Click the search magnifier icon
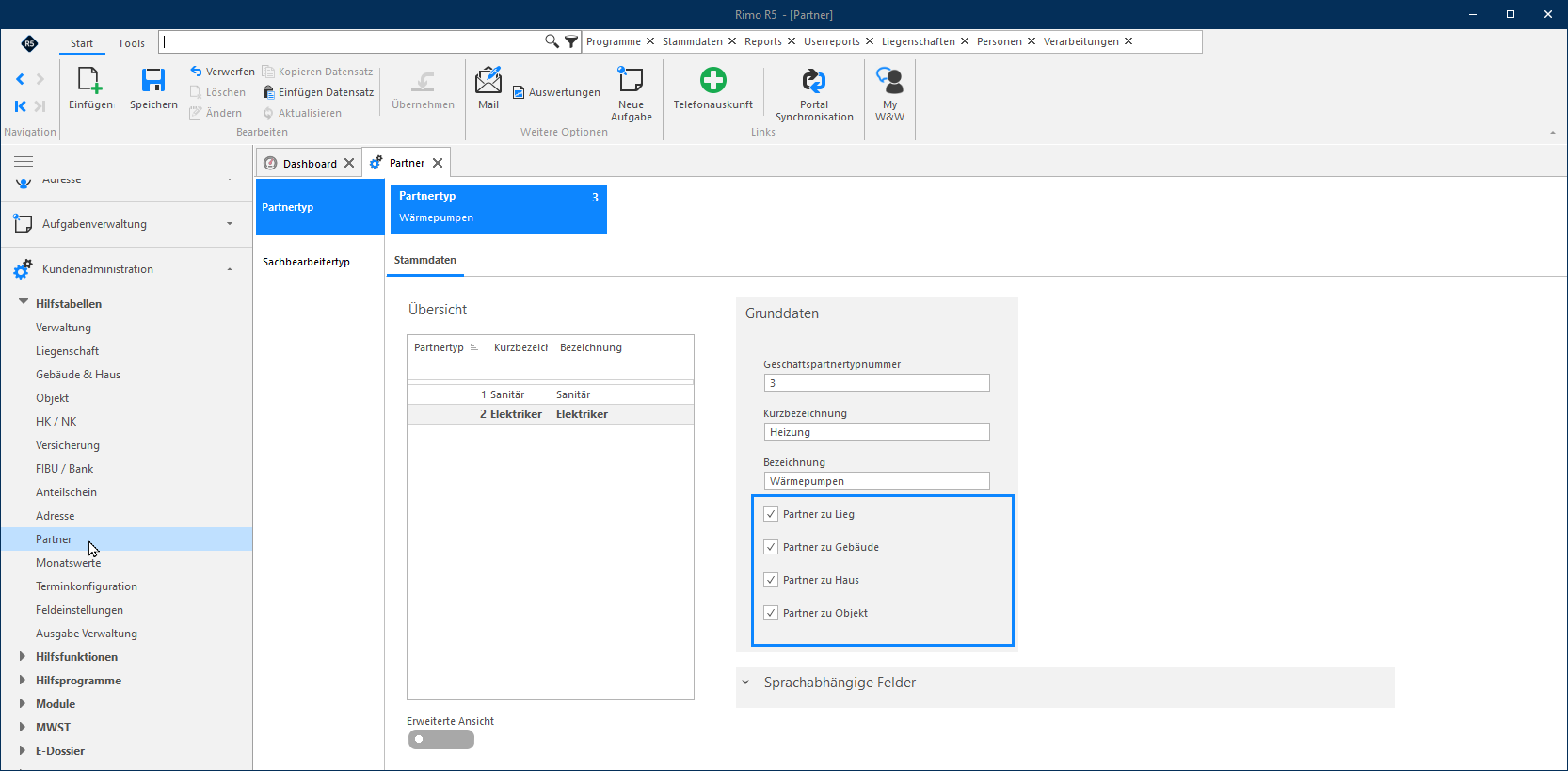Image resolution: width=1568 pixels, height=771 pixels. (552, 41)
